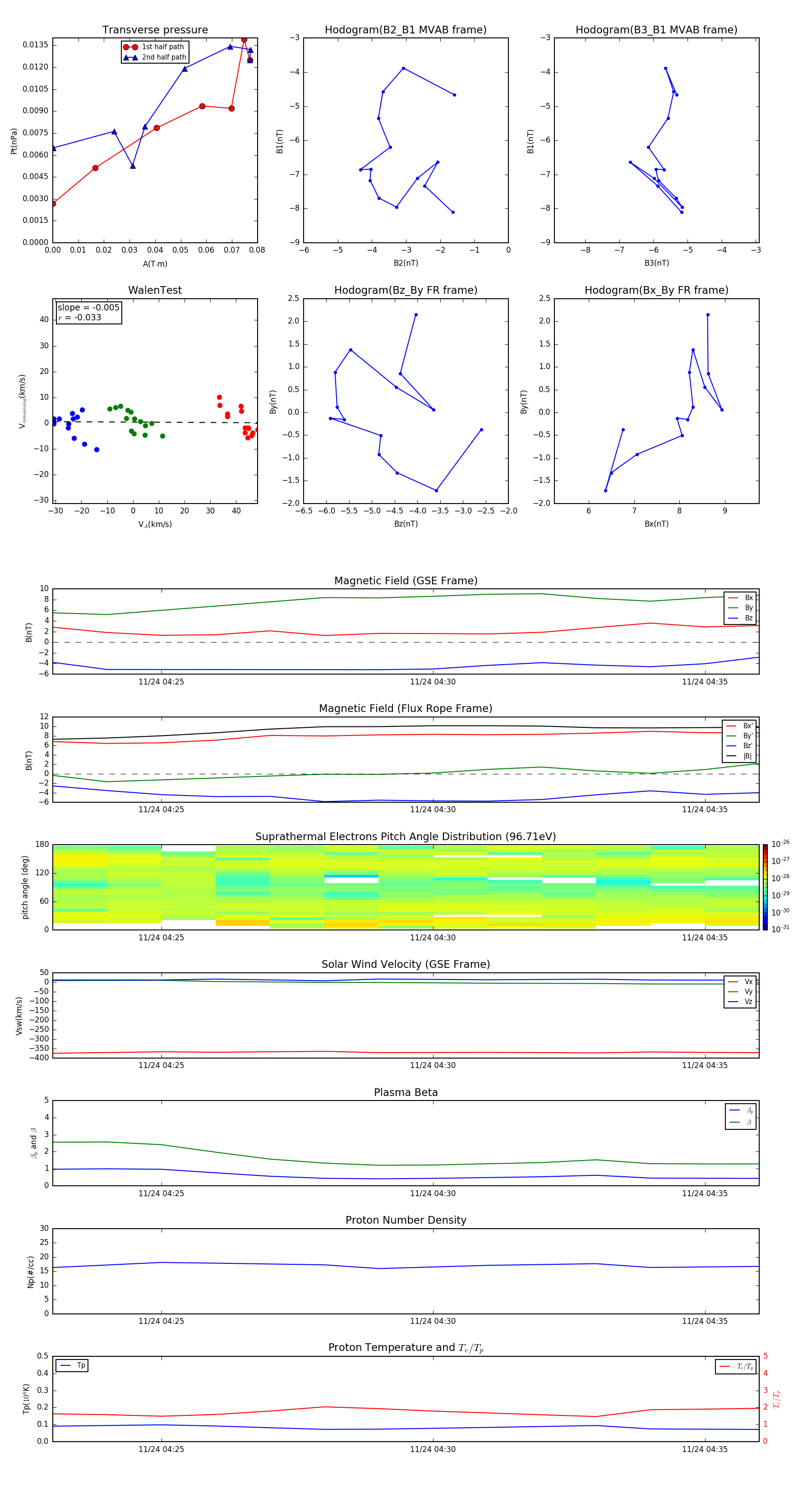
Task: Select the "1st half path" legend entry
Action: tap(154, 47)
